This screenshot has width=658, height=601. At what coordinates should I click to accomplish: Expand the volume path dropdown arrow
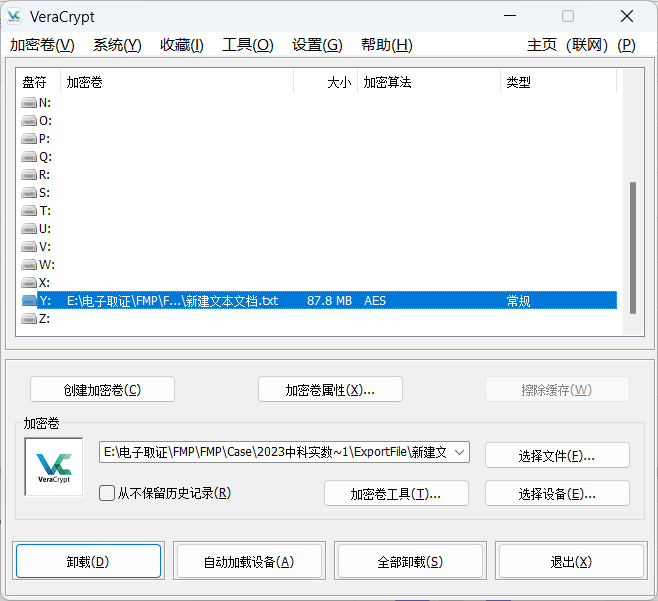(460, 452)
